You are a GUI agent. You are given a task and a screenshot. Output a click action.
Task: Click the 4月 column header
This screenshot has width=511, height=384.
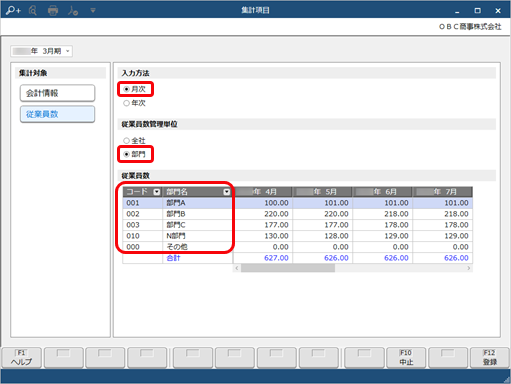pyautogui.click(x=263, y=192)
